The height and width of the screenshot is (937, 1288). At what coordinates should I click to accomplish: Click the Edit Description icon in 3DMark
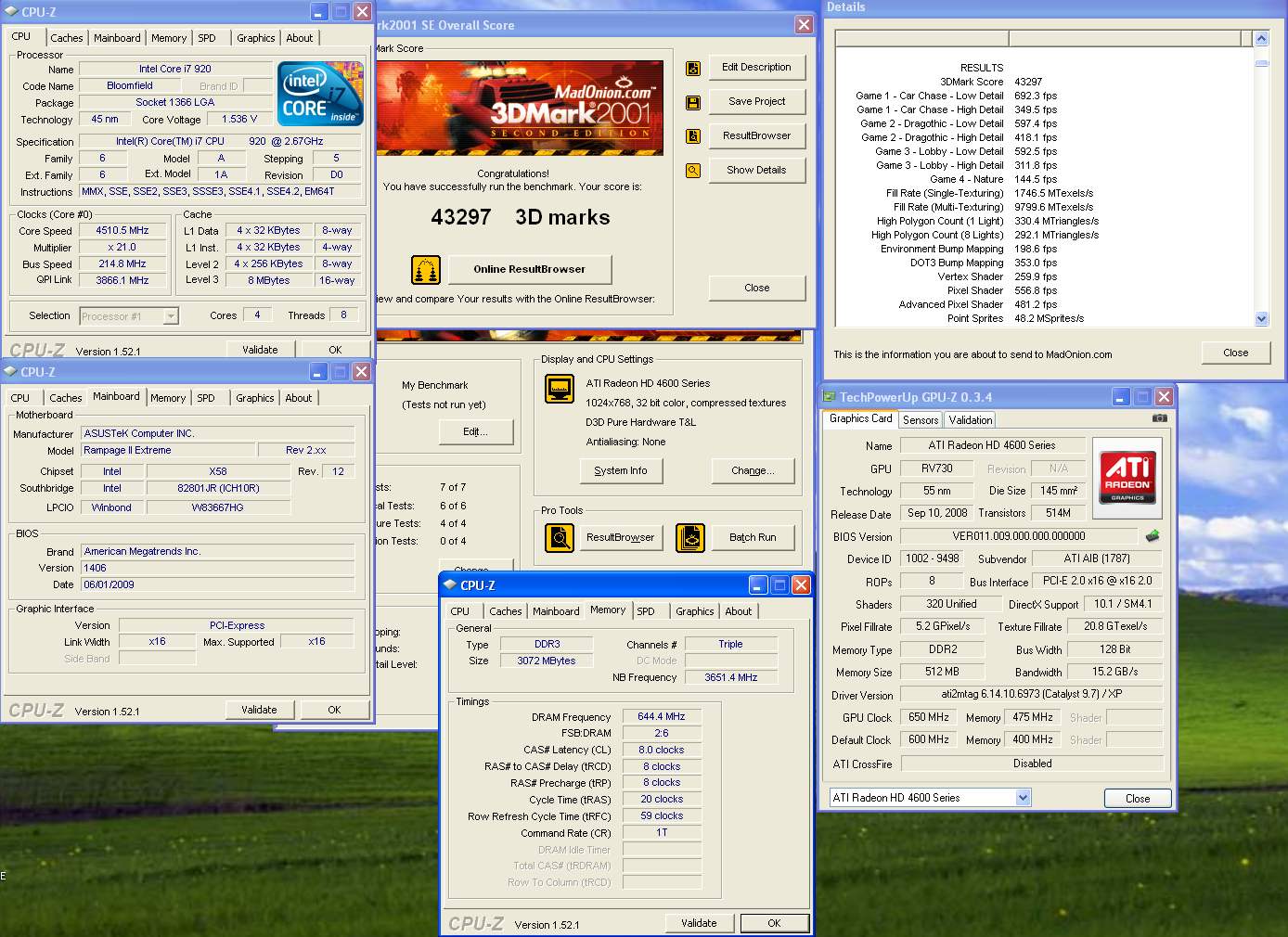point(693,68)
